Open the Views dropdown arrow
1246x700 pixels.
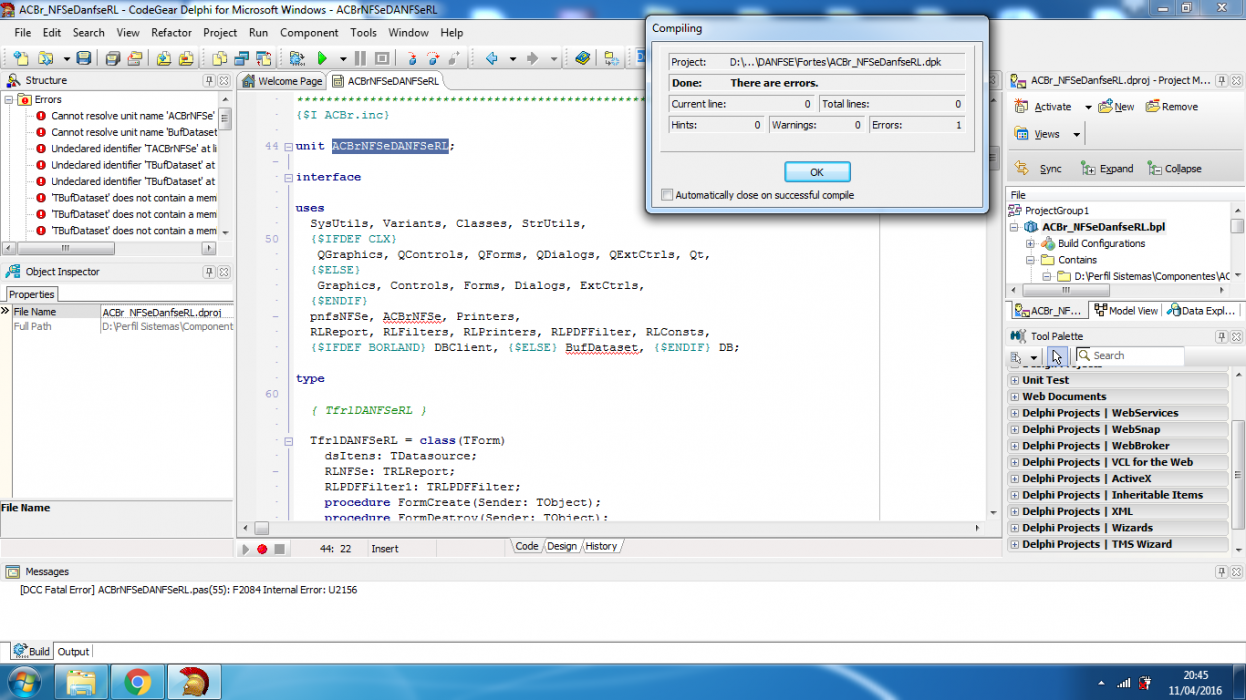[x=1077, y=134]
